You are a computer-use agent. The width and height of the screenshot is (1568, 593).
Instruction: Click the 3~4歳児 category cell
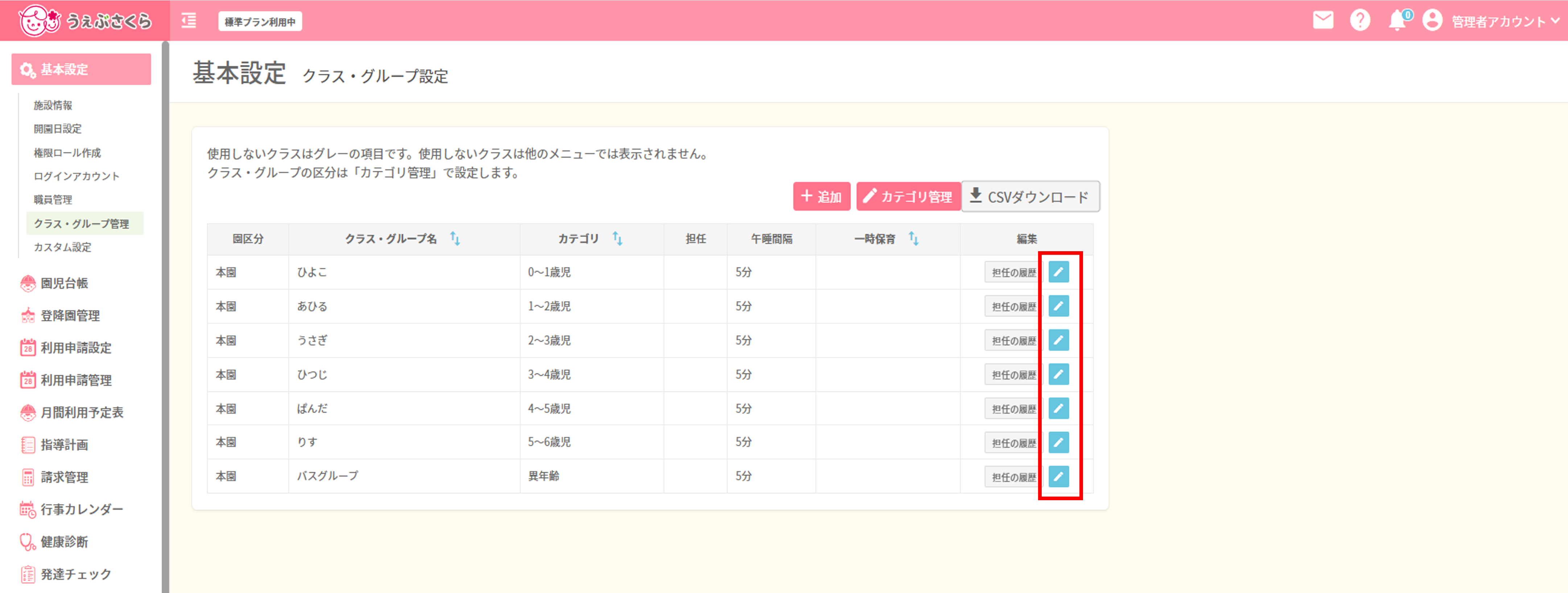click(x=592, y=374)
